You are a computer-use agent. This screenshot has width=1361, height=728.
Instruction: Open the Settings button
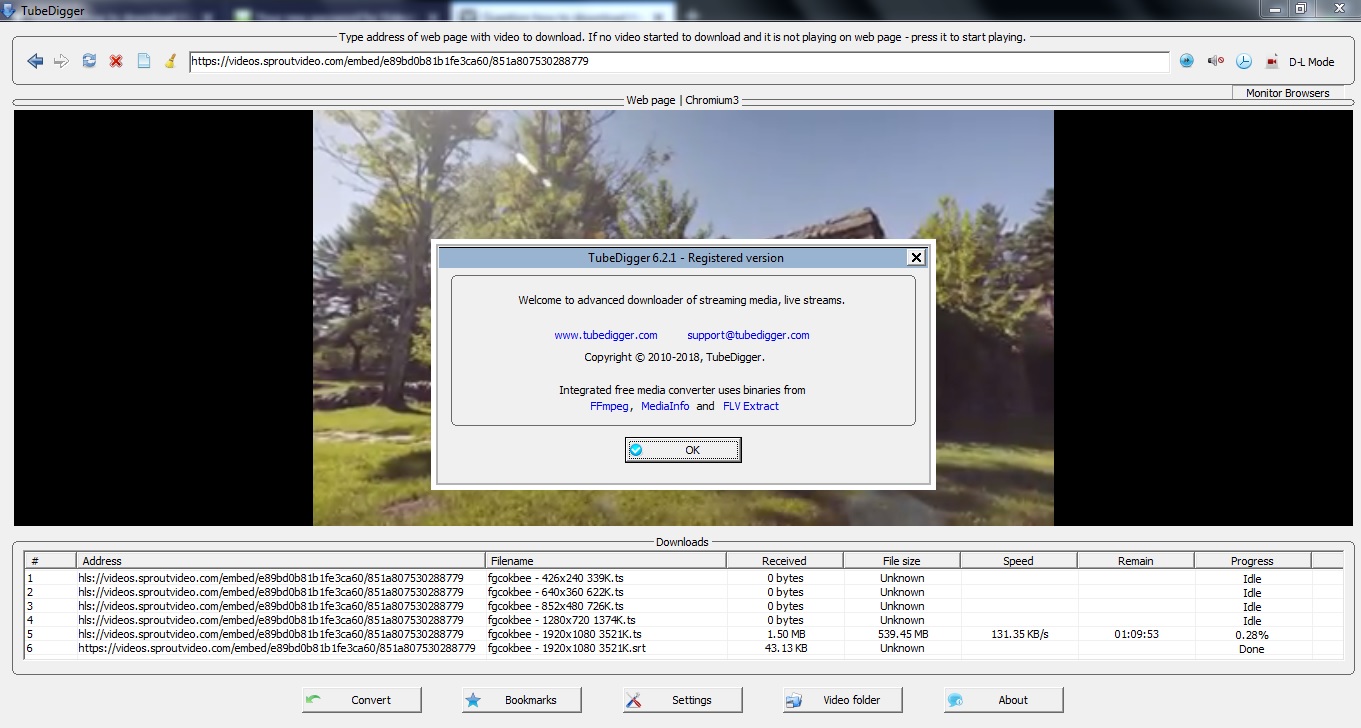pos(683,700)
